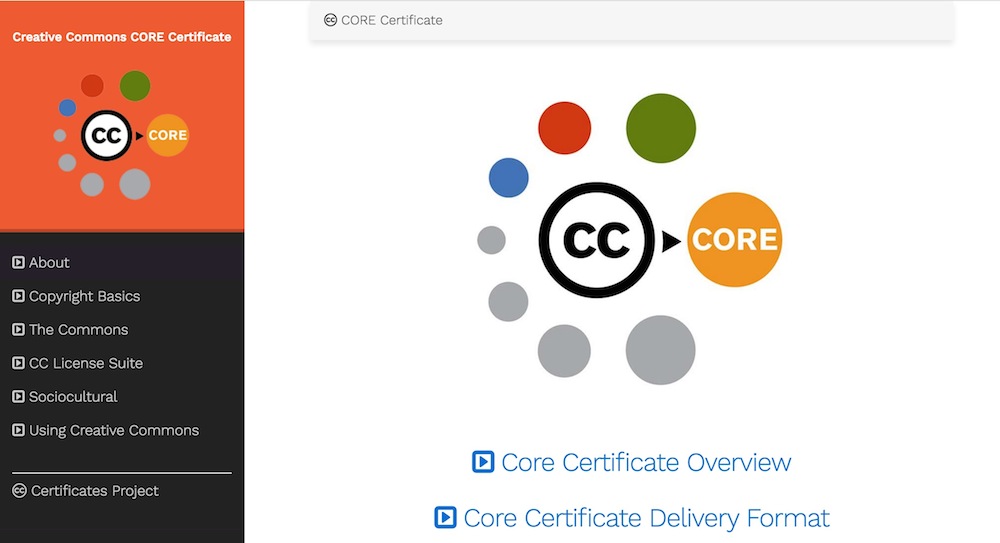Click the sidebar CC CORE logo thumbnail
Screen dimensions: 1000x543
(122, 135)
